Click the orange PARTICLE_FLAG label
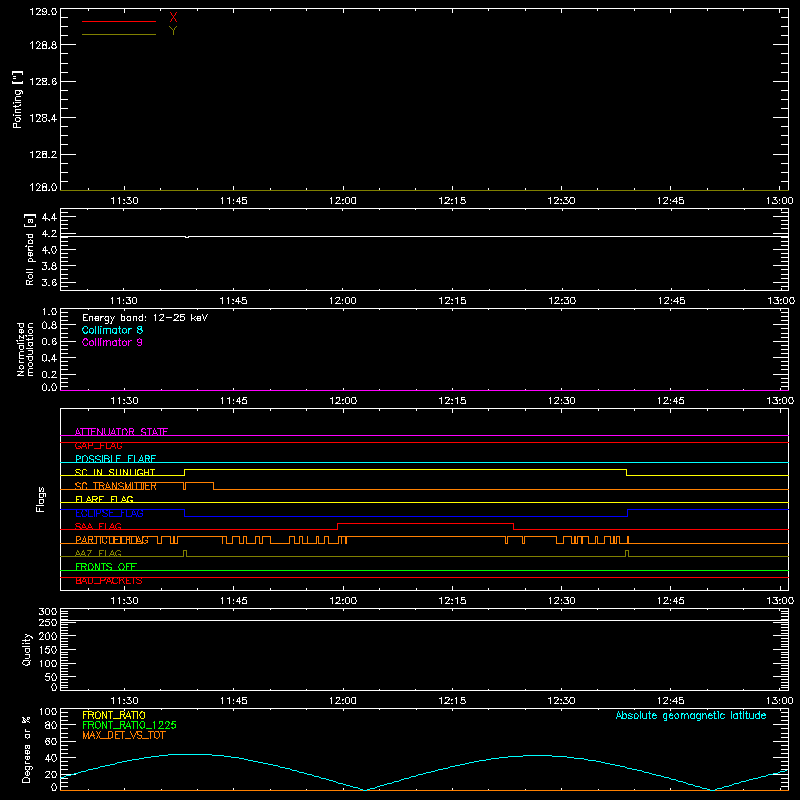The height and width of the screenshot is (800, 800). [x=112, y=540]
